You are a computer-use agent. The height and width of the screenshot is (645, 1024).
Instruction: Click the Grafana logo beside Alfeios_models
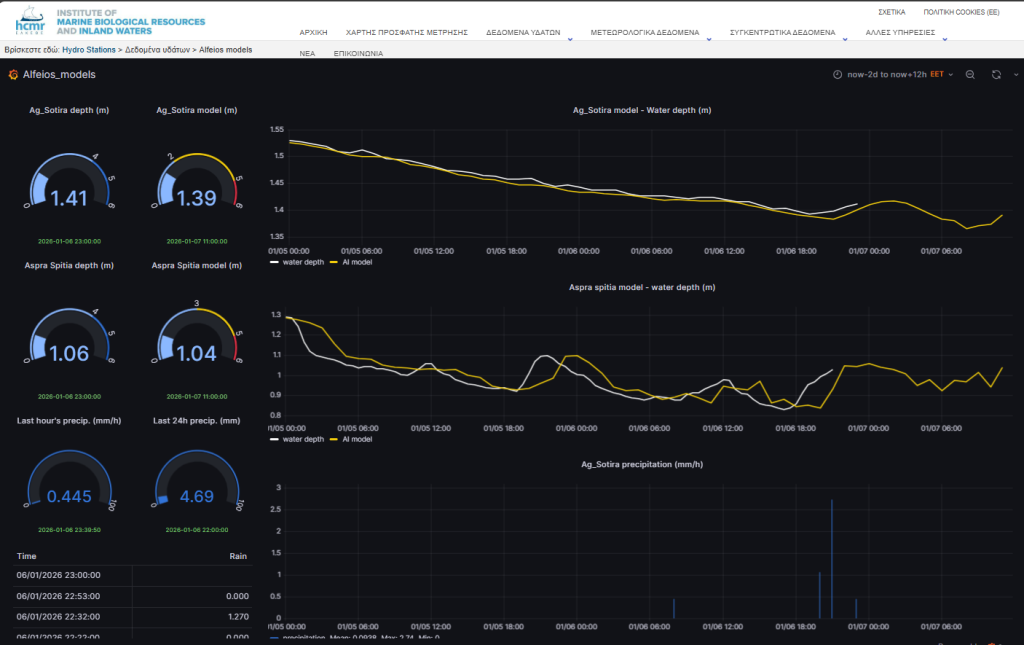(x=13, y=75)
